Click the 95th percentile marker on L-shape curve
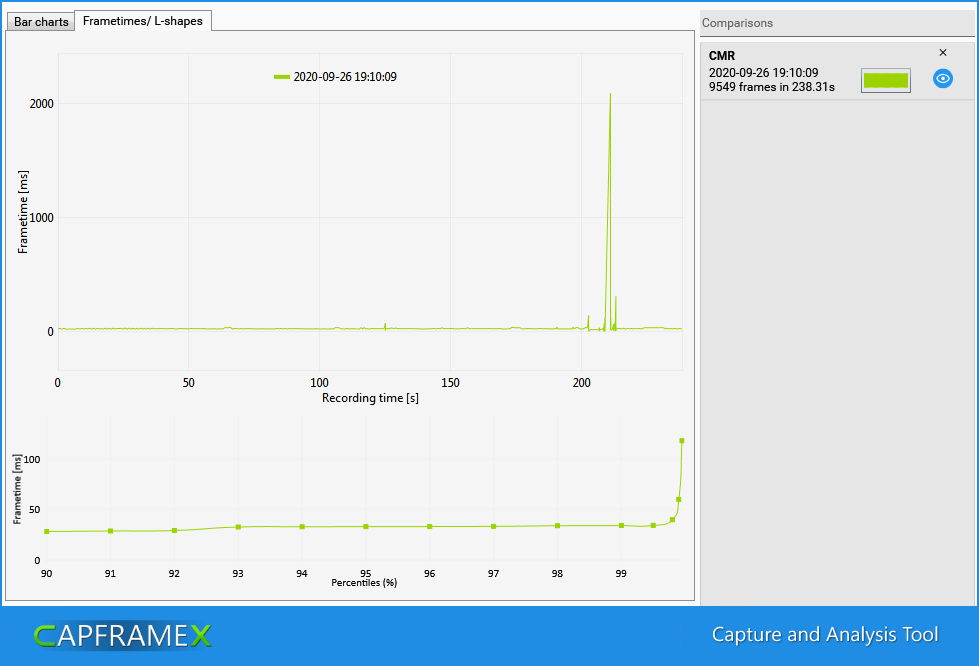979x666 pixels. pyautogui.click(x=366, y=527)
